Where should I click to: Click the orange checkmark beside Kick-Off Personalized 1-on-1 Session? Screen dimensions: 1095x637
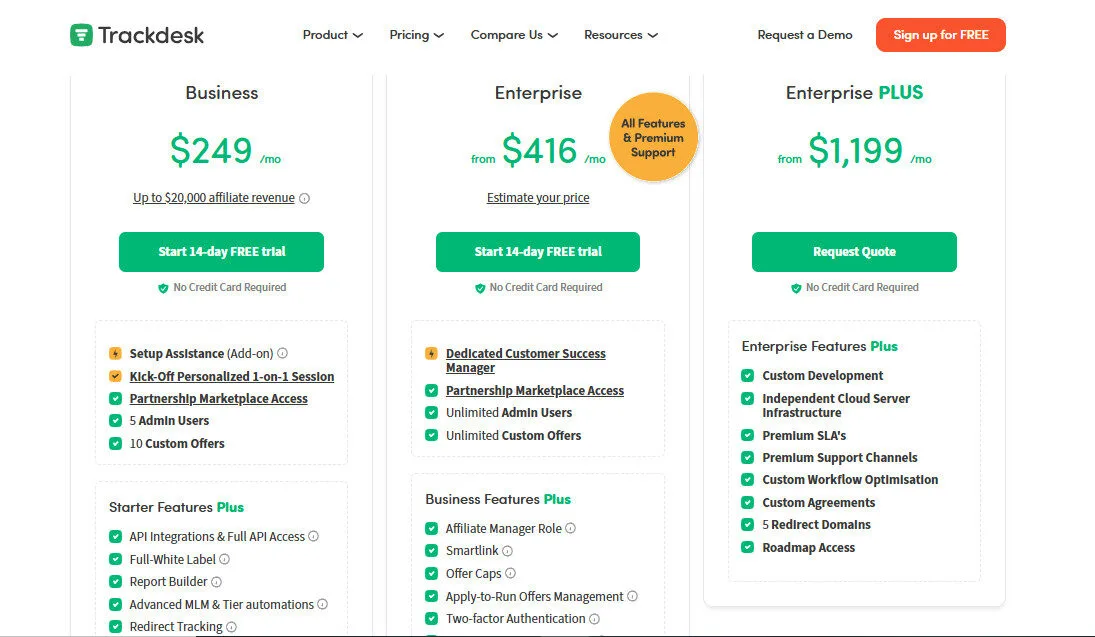click(x=115, y=376)
